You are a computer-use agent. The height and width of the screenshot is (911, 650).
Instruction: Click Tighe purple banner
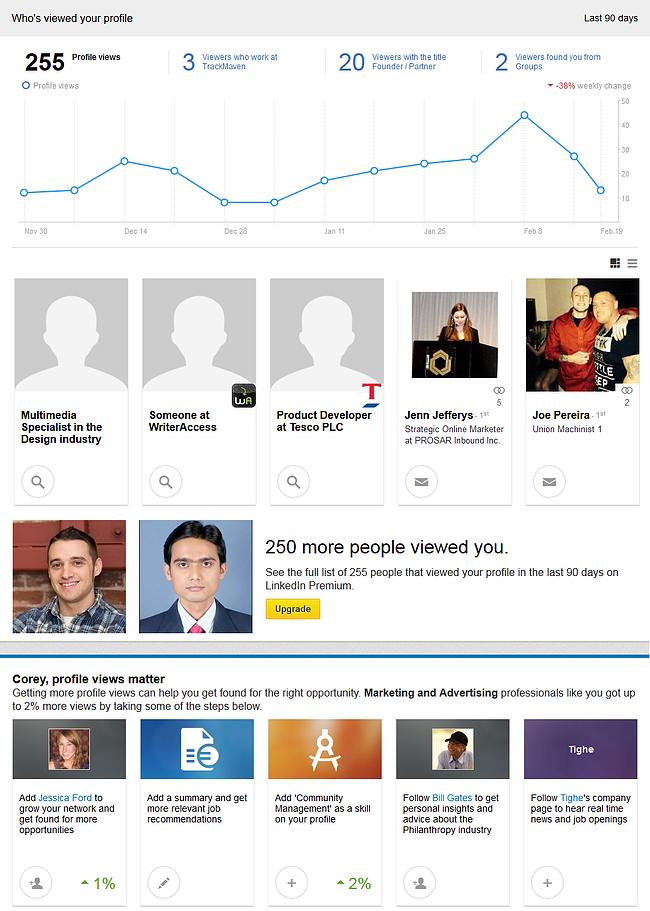tap(580, 749)
